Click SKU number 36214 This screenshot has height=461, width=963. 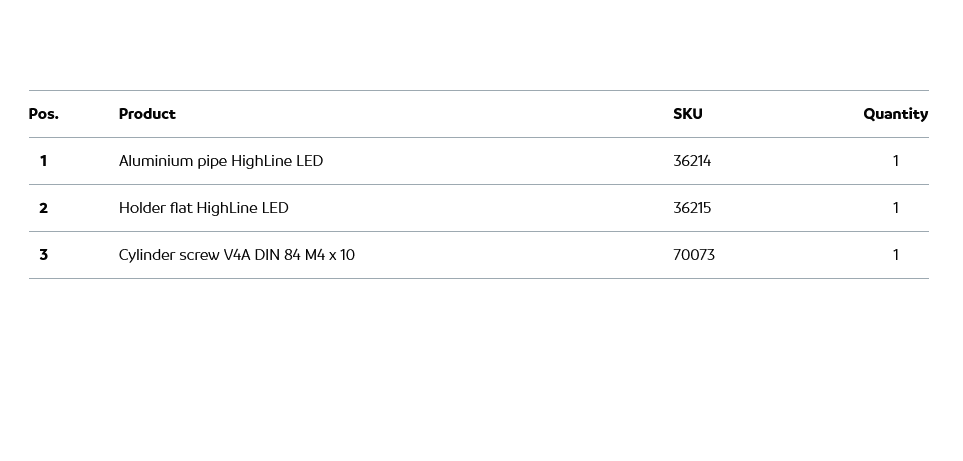tap(692, 161)
